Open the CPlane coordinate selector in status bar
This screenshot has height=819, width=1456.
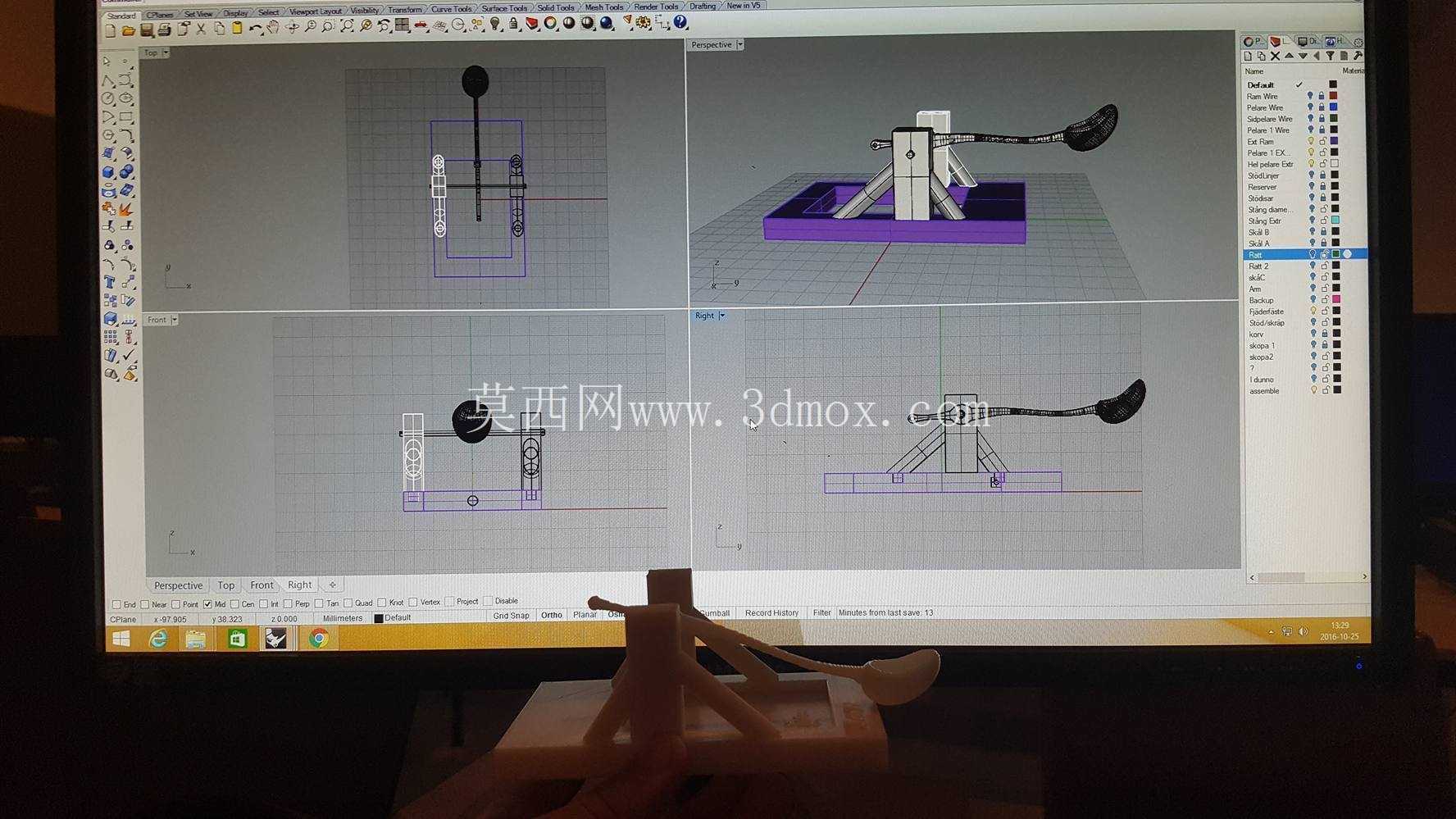click(x=123, y=620)
